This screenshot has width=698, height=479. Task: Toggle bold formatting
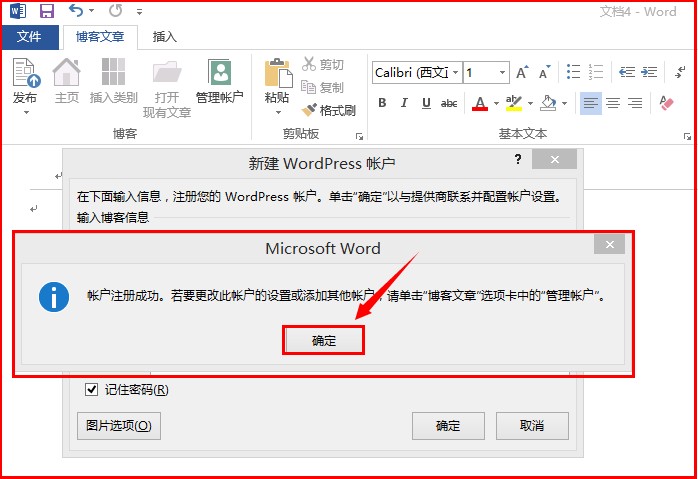[x=382, y=103]
